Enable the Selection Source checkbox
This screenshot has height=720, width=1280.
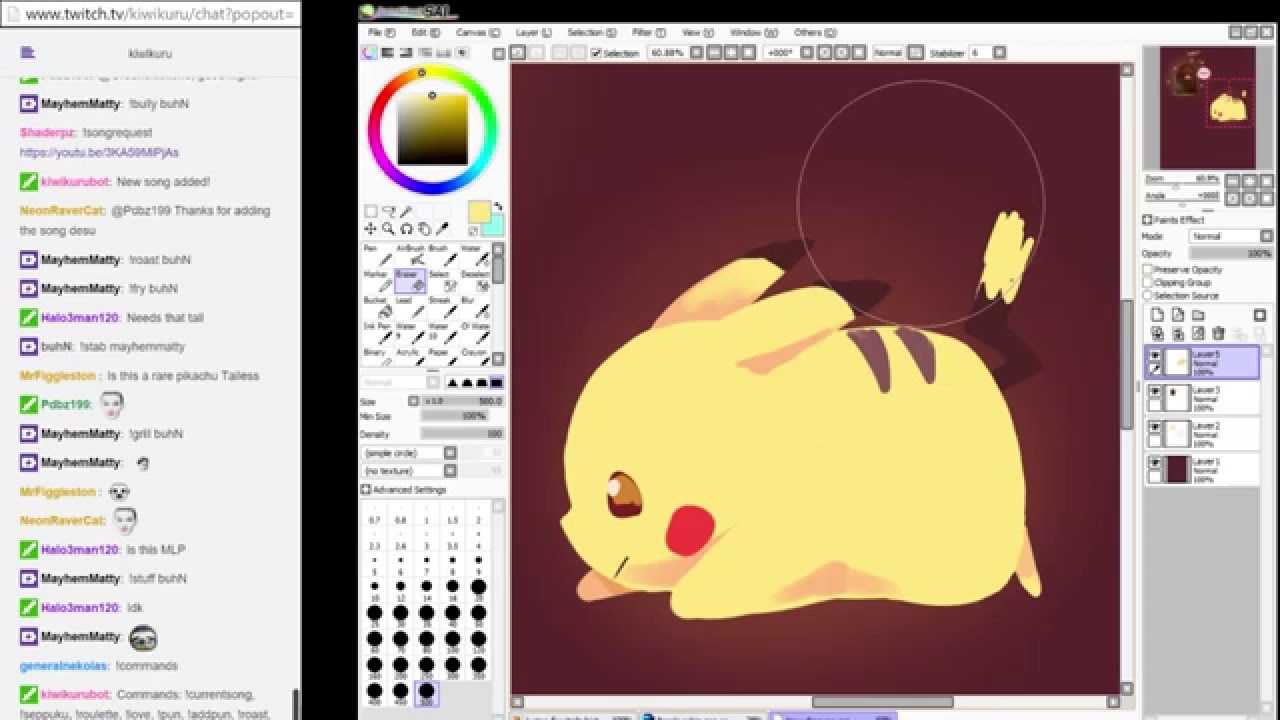[1148, 296]
